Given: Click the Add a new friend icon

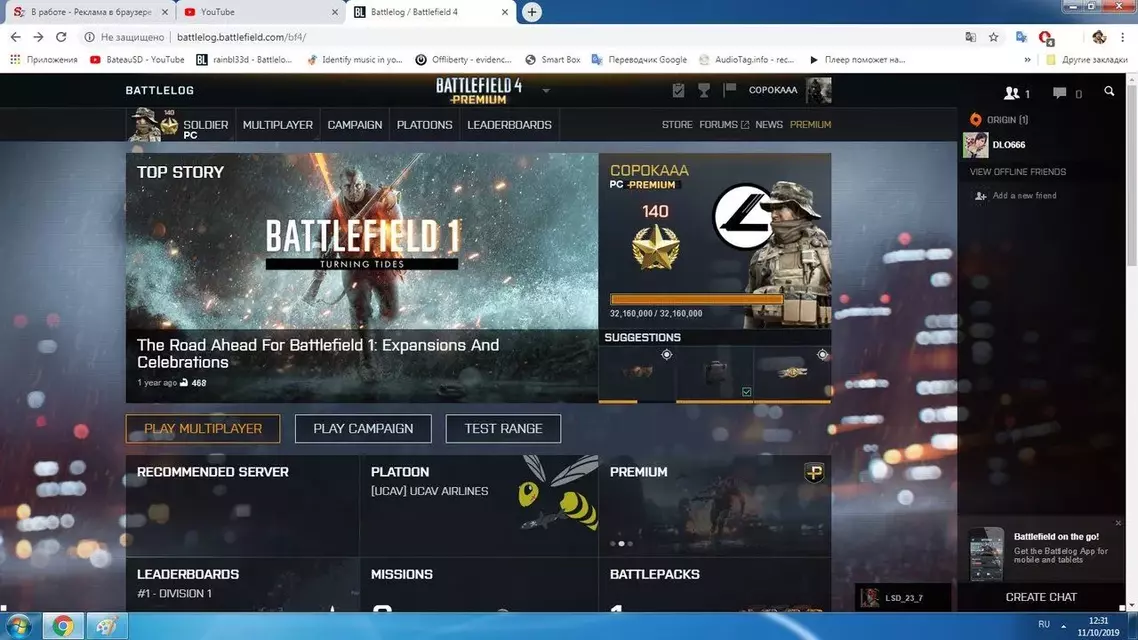Looking at the screenshot, I should 981,196.
